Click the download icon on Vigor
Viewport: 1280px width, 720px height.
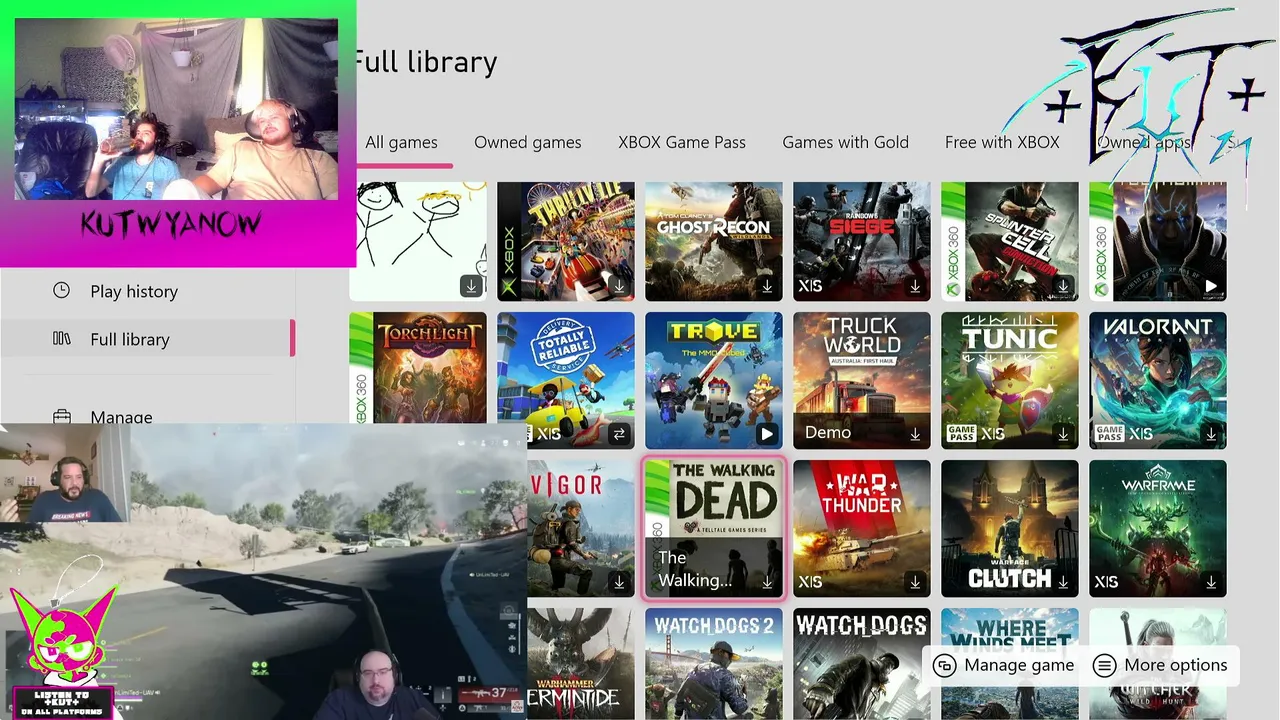(619, 582)
